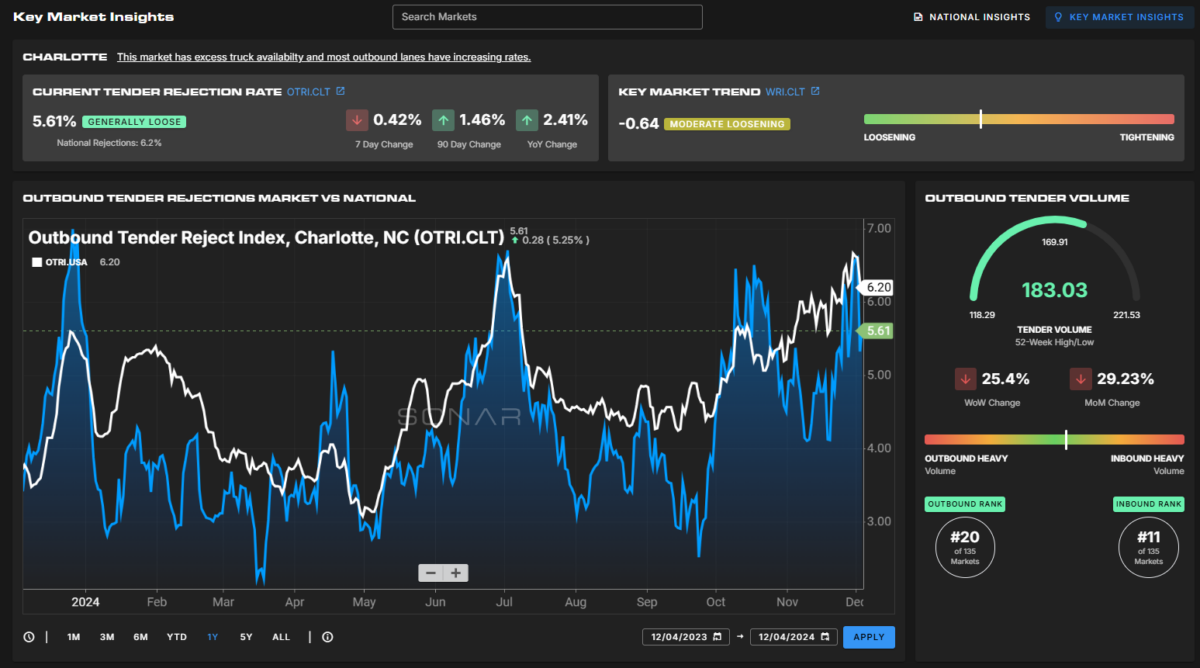Zoom in chart with plus button
This screenshot has width=1200, height=668.
pos(456,573)
